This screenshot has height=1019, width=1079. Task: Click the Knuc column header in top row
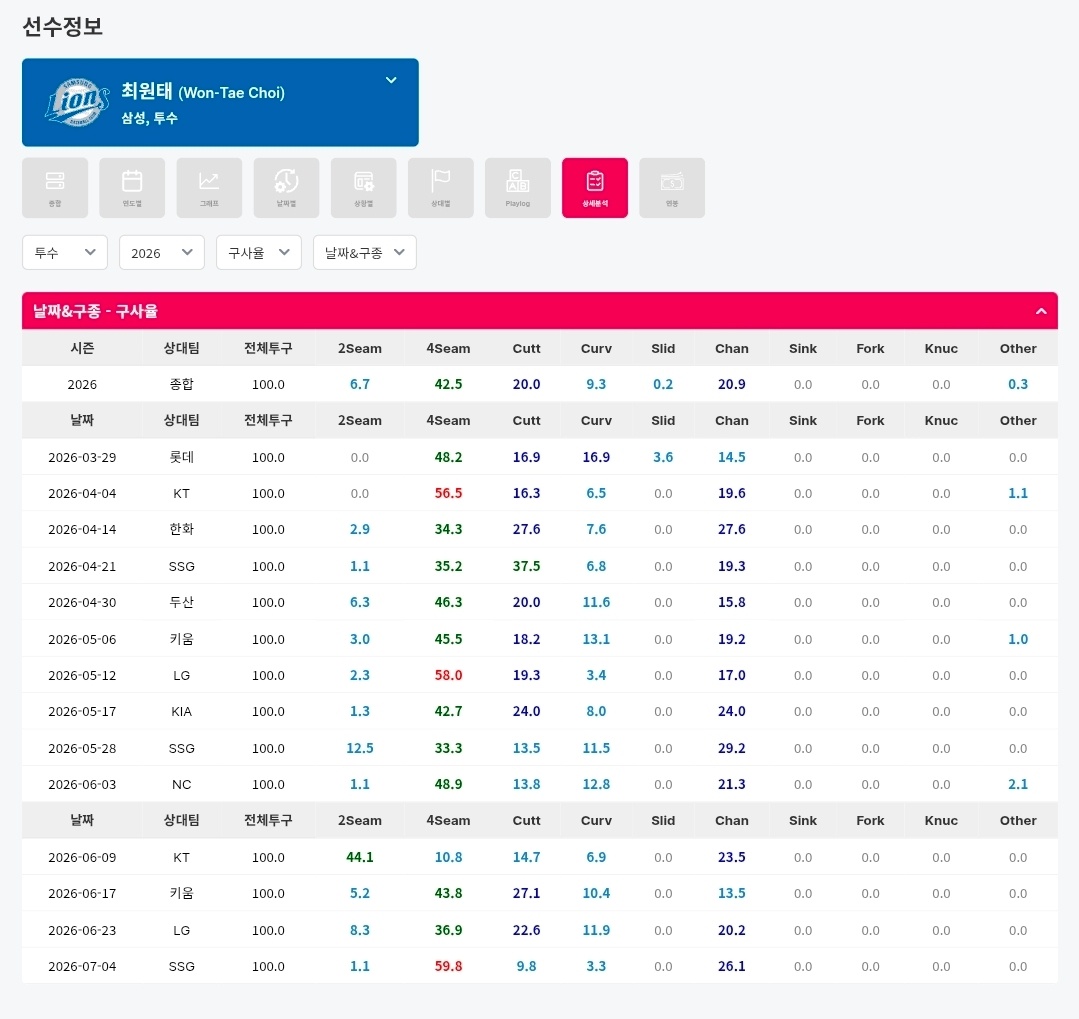click(941, 348)
